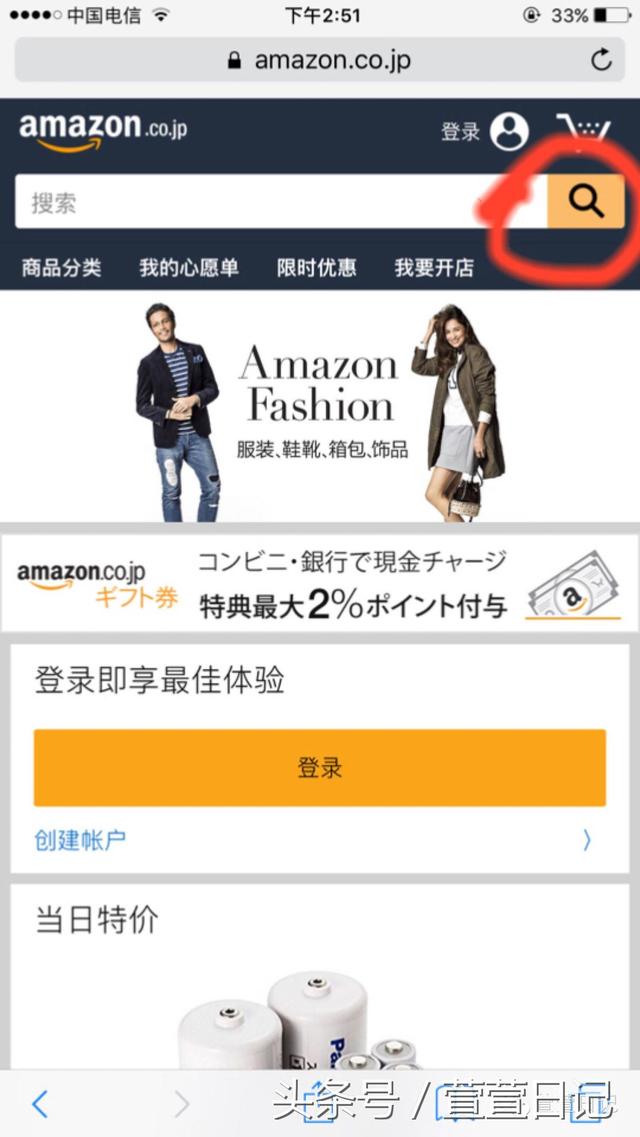This screenshot has height=1137, width=640.
Task: Select 限时优惠 deals tab
Action: click(317, 268)
